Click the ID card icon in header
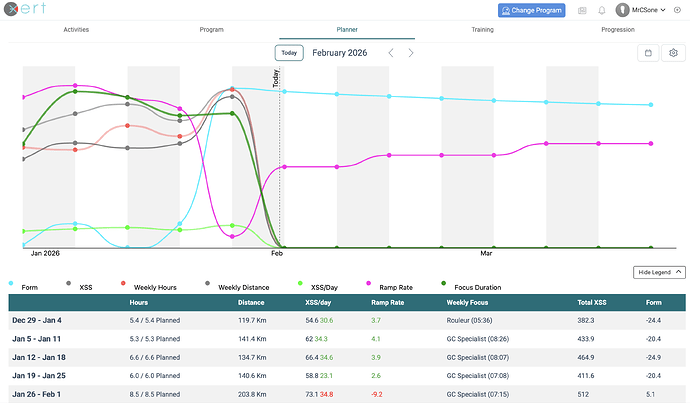 pos(582,10)
